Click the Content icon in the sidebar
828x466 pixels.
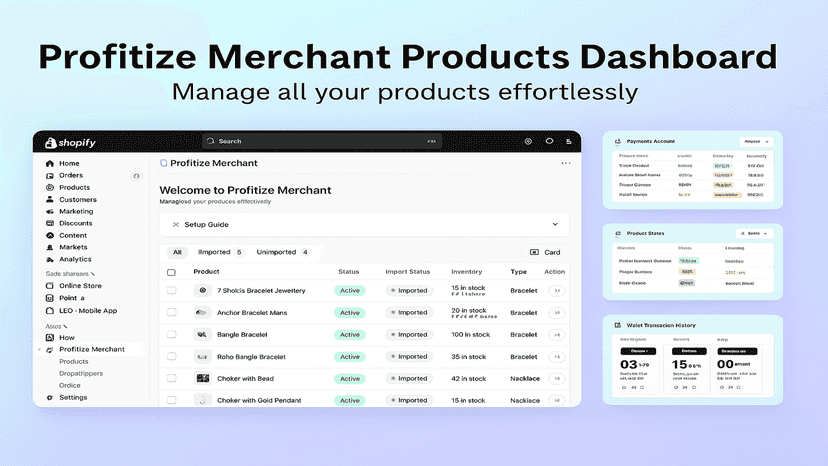(x=50, y=236)
